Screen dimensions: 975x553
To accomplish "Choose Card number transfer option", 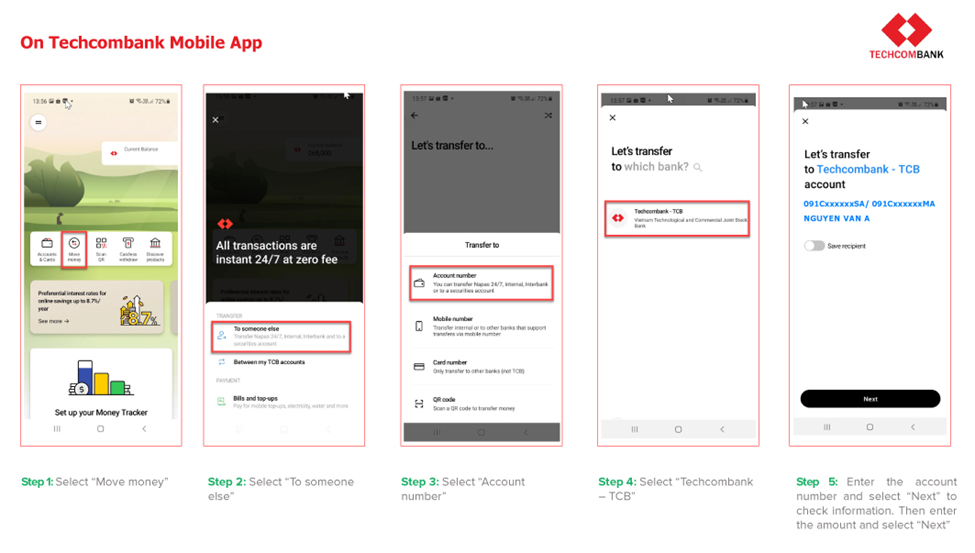I will (481, 366).
